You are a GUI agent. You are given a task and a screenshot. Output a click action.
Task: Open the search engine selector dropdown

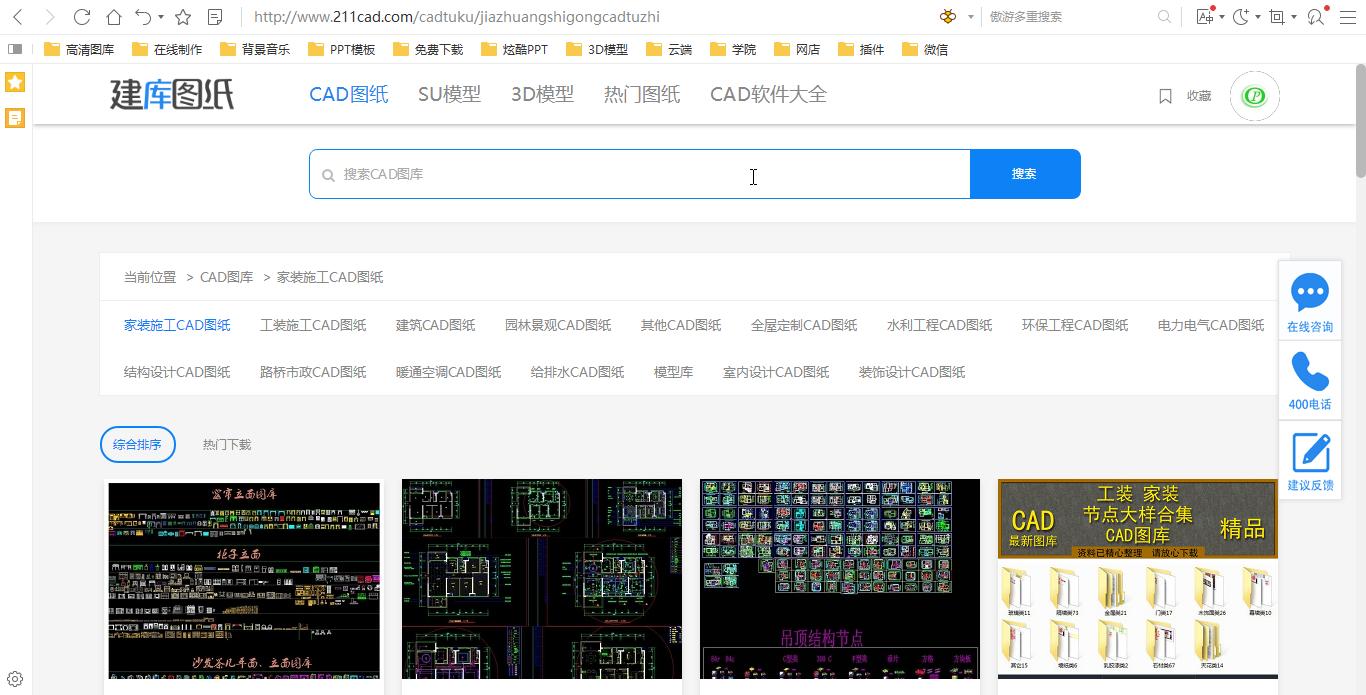[x=970, y=17]
